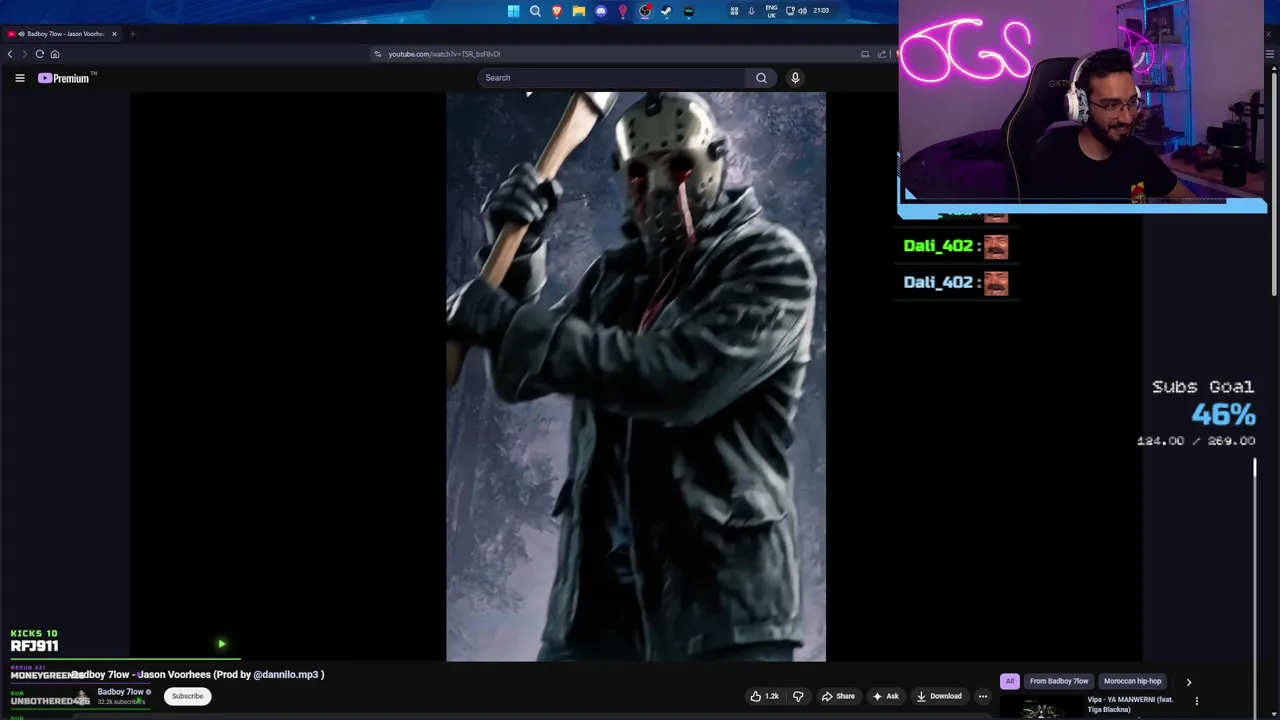This screenshot has height=720, width=1280.
Task: Activate voice search microphone icon
Action: (x=795, y=78)
